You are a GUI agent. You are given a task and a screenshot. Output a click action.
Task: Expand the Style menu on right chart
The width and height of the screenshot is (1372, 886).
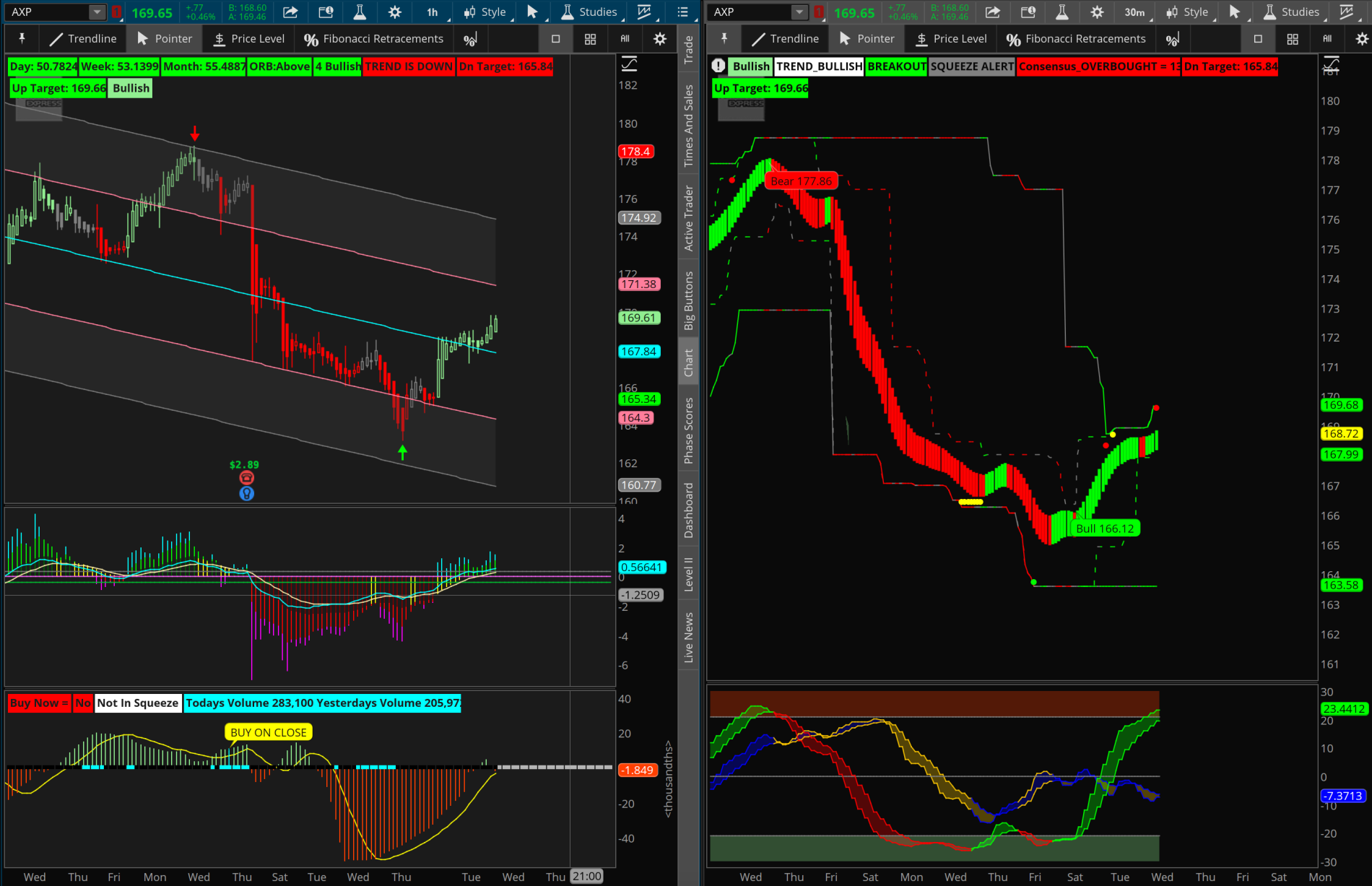[1188, 12]
